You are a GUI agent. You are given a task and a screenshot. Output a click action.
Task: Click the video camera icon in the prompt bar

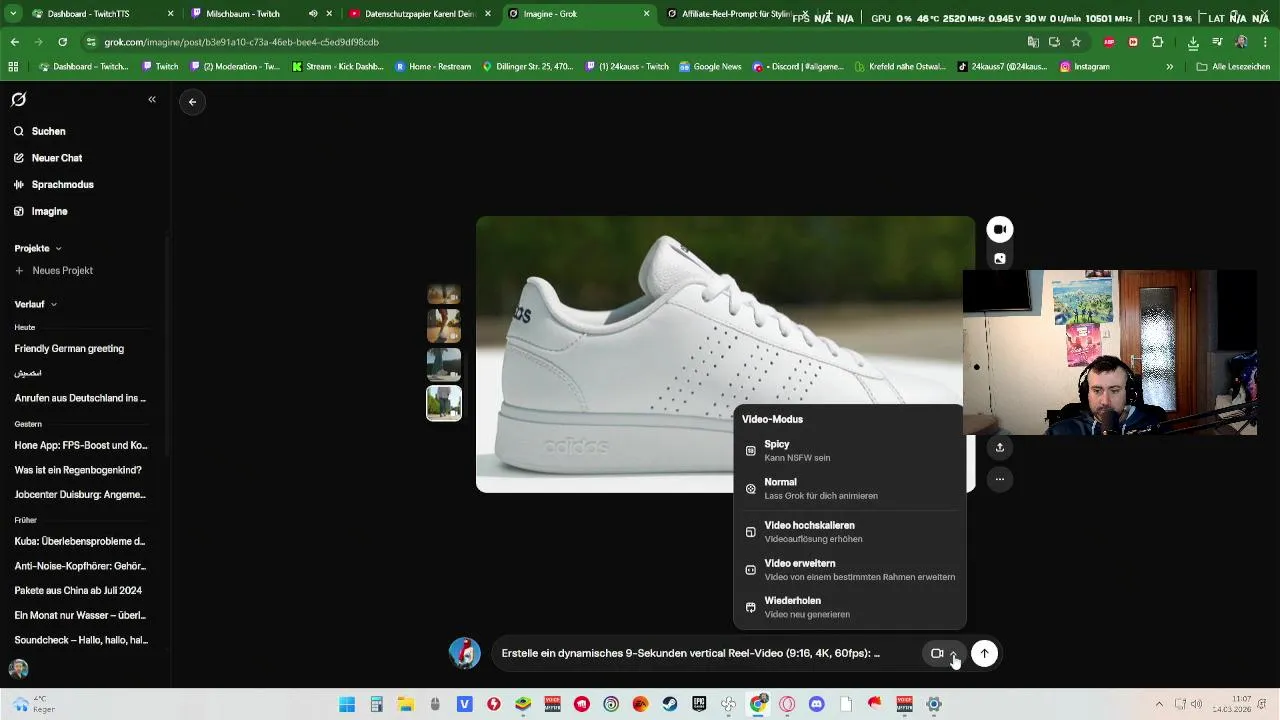[x=937, y=653]
